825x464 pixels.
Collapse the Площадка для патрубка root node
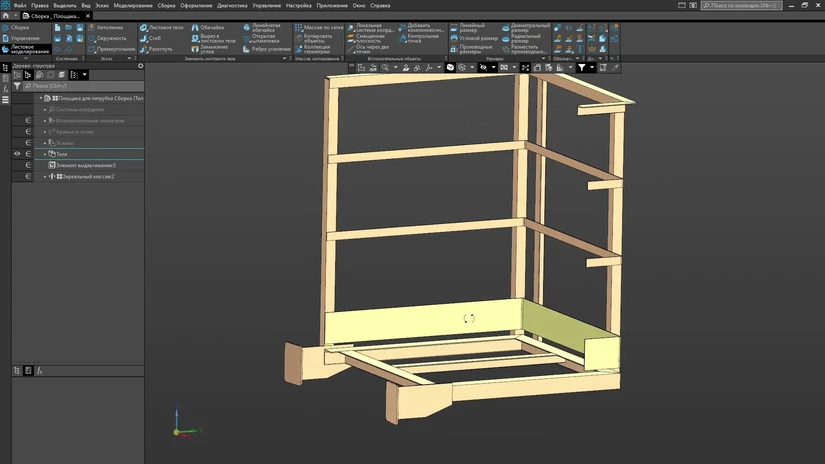(x=41, y=98)
